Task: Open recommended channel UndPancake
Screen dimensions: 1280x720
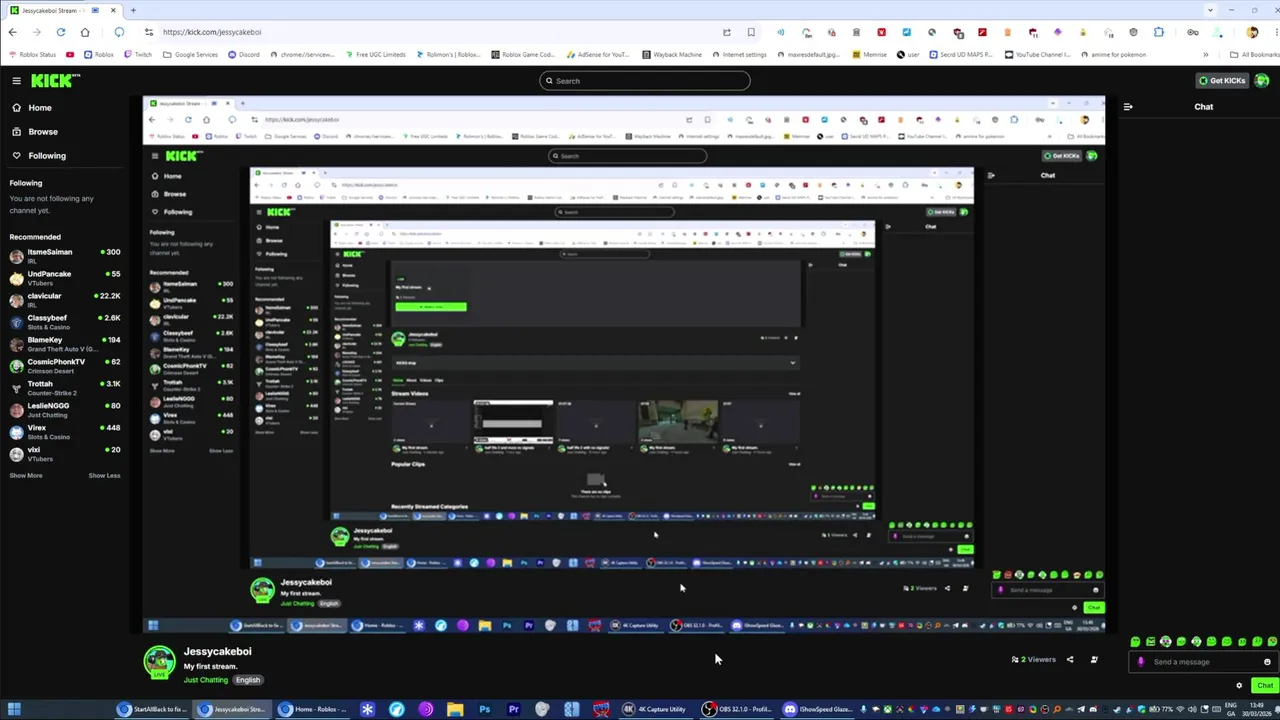Action: (x=64, y=278)
